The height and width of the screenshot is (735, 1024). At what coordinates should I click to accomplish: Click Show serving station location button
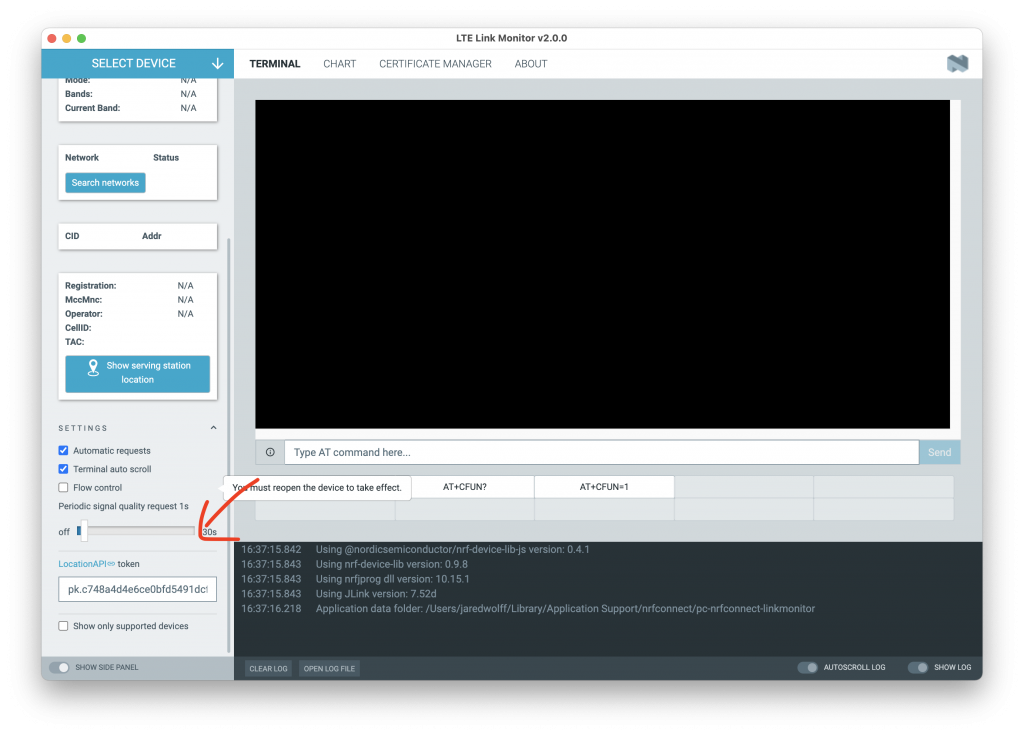138,373
